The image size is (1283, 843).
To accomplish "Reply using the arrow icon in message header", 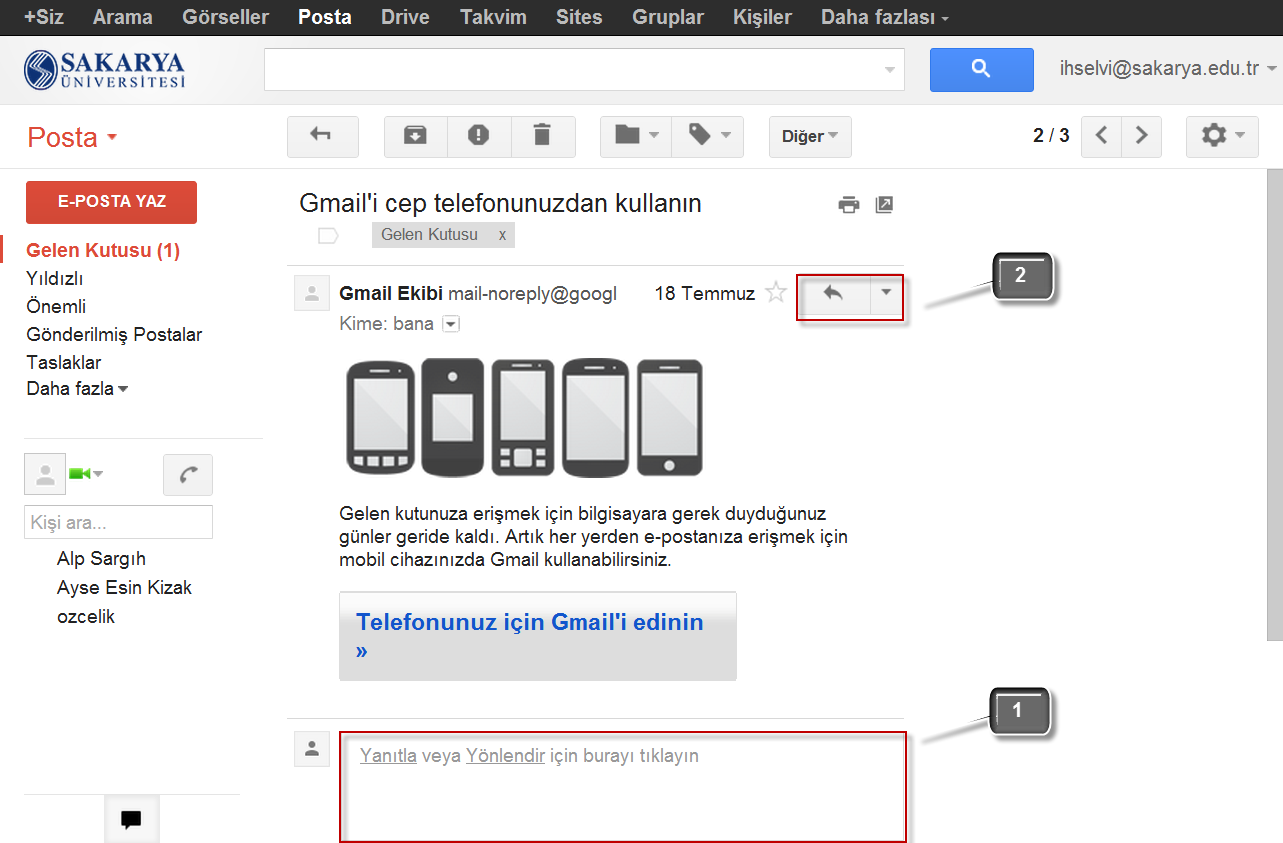I will point(833,294).
